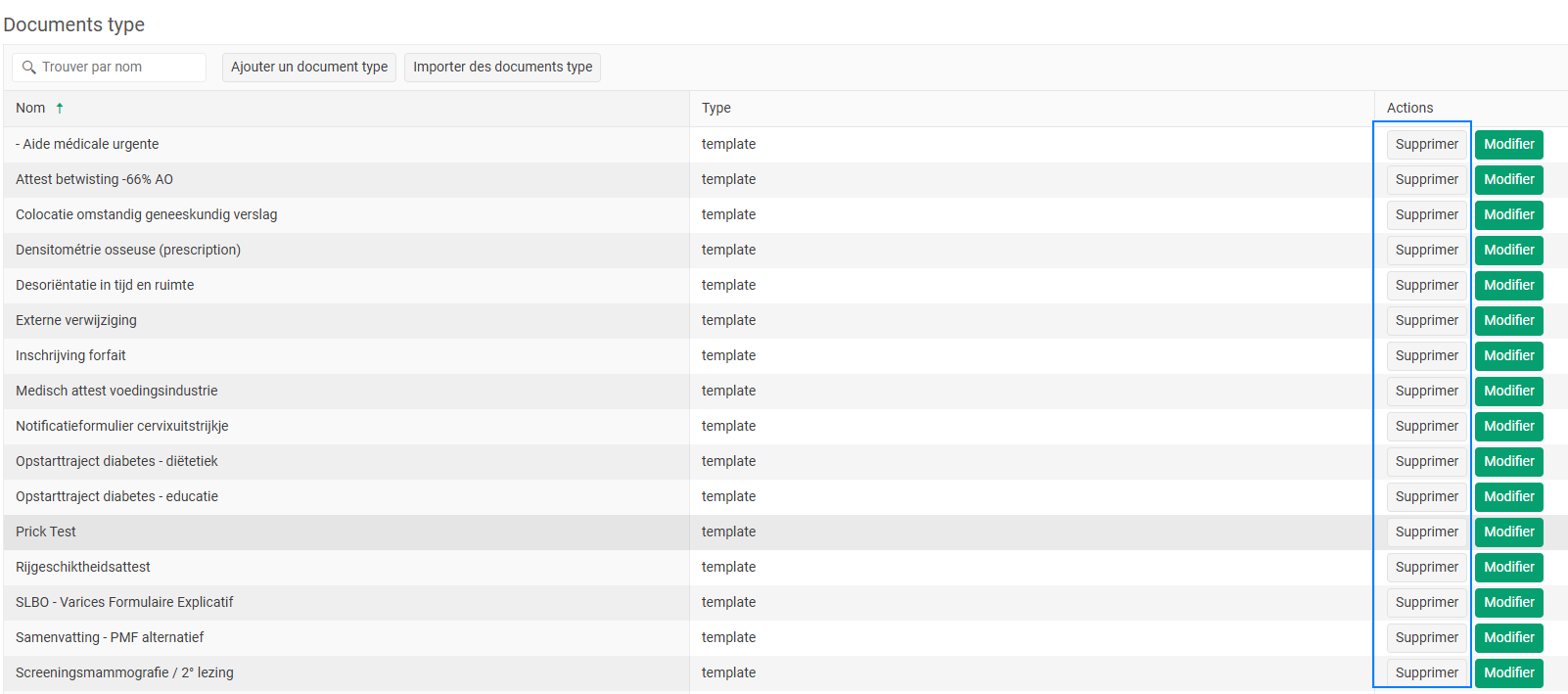Image resolution: width=1568 pixels, height=694 pixels.
Task: Remove 'Samenvatting - PMF alternatief' template
Action: coord(1426,638)
